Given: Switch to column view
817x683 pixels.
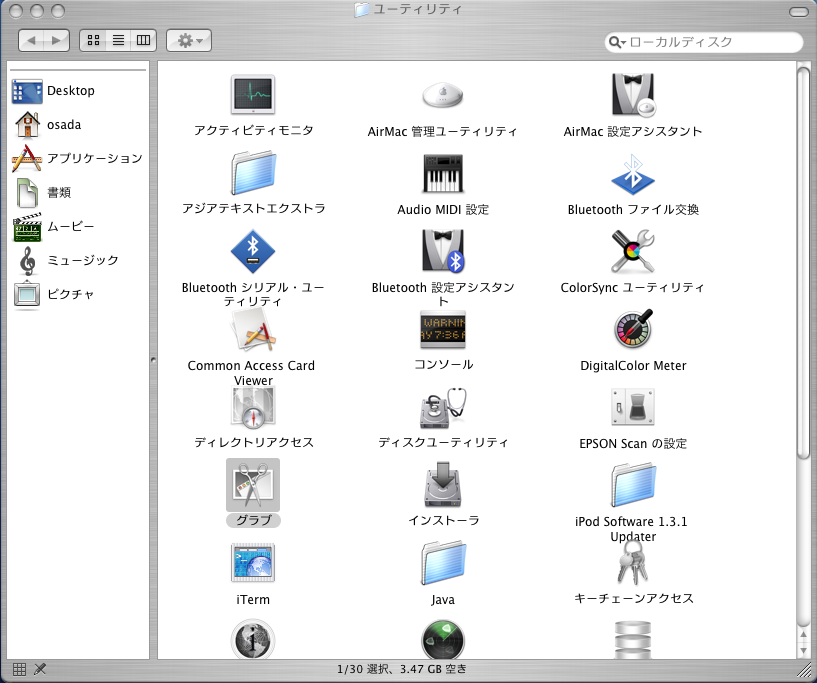Looking at the screenshot, I should pos(143,40).
